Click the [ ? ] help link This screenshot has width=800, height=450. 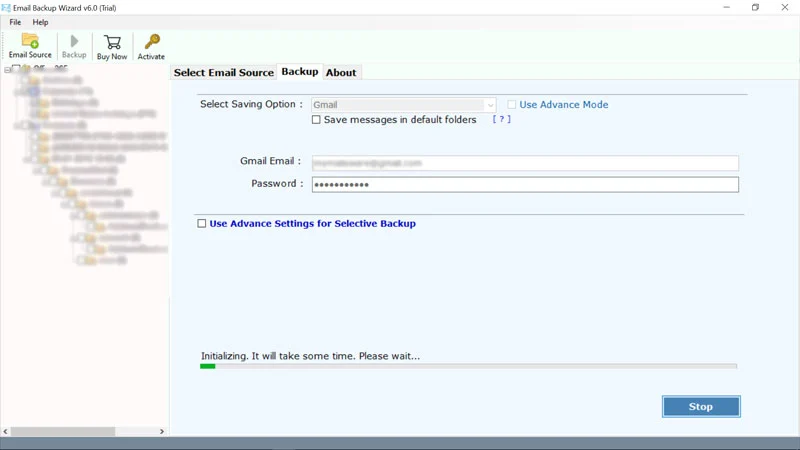point(501,119)
